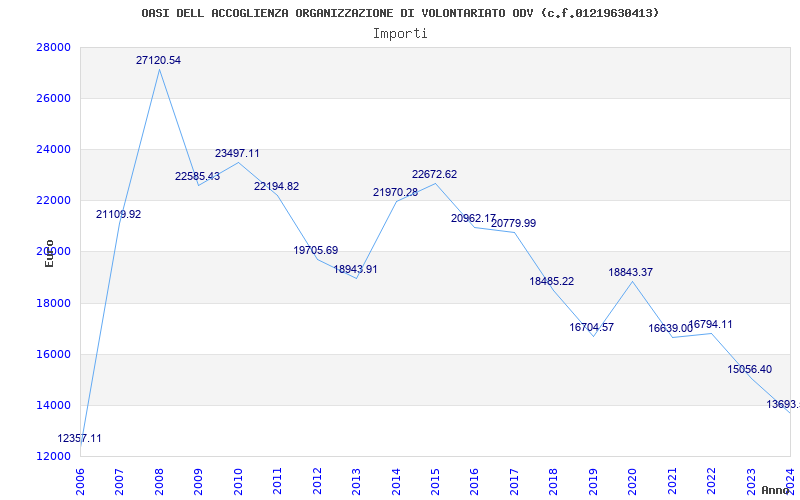Select the 12357.11 data label
Viewport: 800px width, 500px height.
(79, 438)
